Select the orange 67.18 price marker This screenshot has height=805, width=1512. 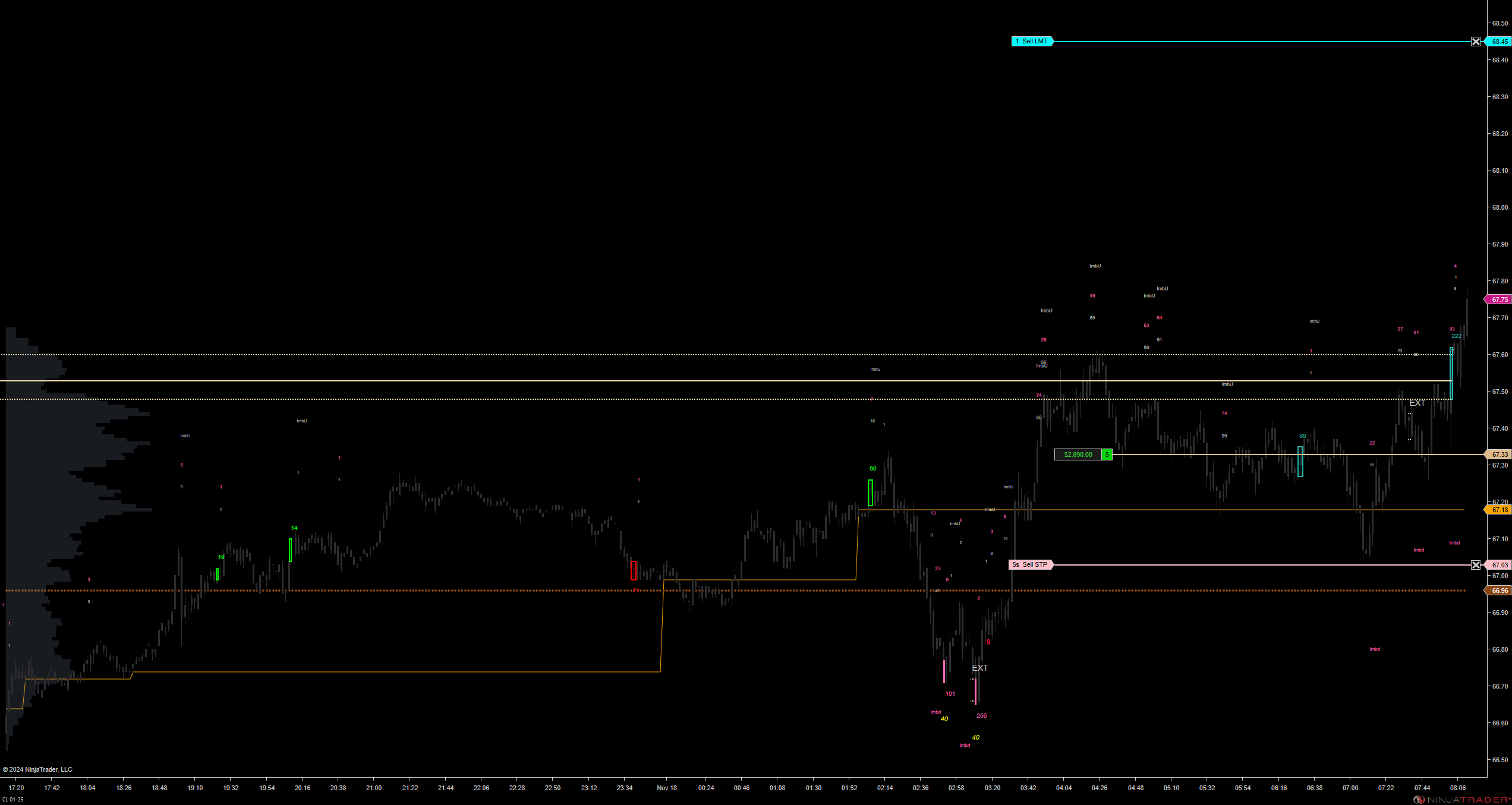click(1499, 510)
